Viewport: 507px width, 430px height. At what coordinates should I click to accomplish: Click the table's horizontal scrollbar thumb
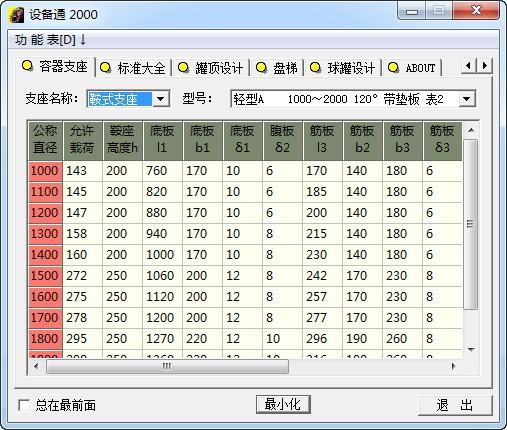click(x=167, y=367)
